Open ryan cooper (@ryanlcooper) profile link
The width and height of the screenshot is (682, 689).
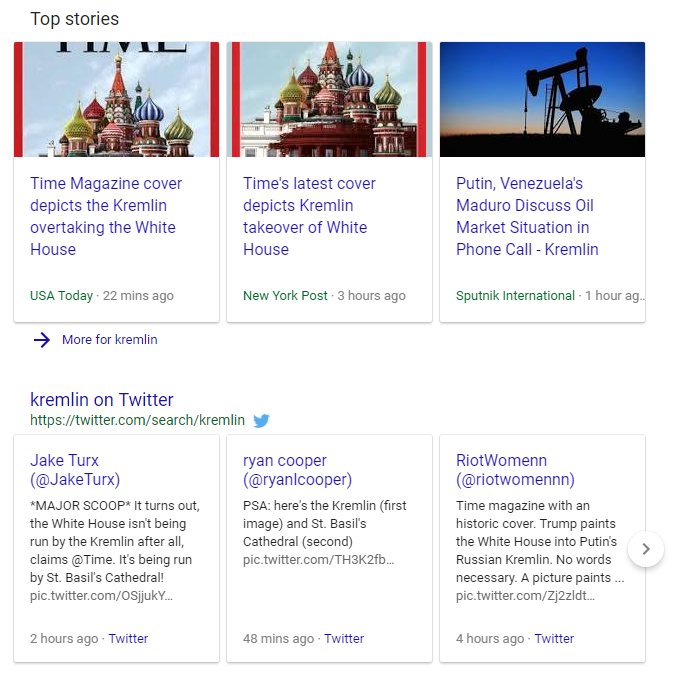click(297, 470)
